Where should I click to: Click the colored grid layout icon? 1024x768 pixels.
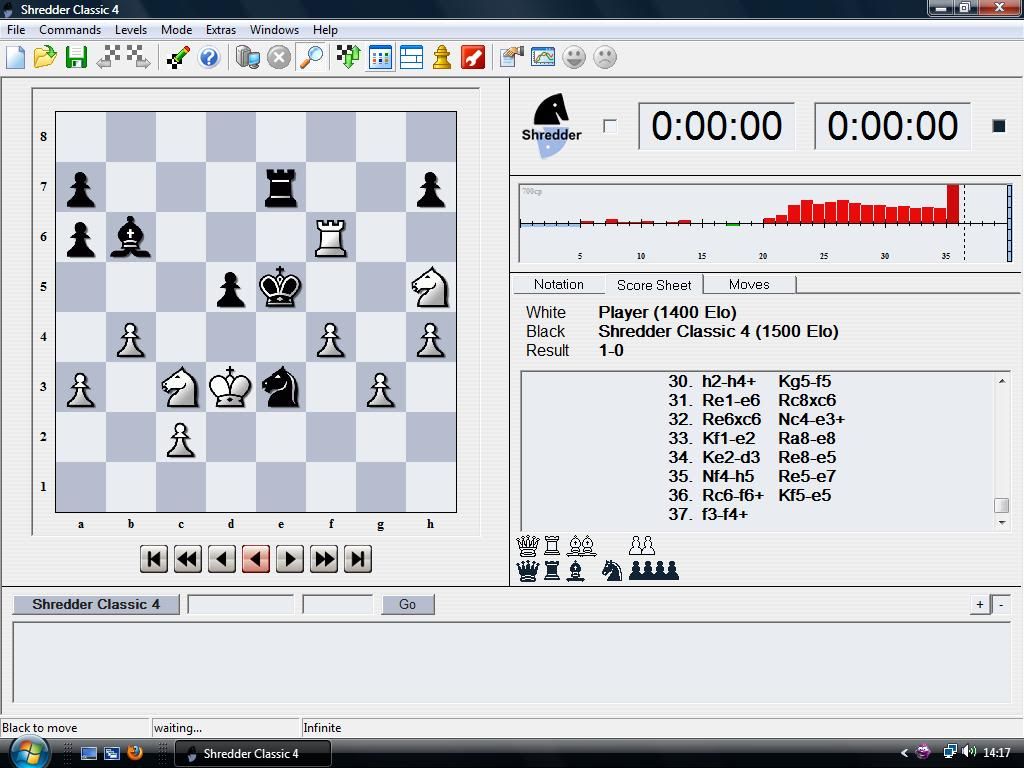click(x=380, y=57)
